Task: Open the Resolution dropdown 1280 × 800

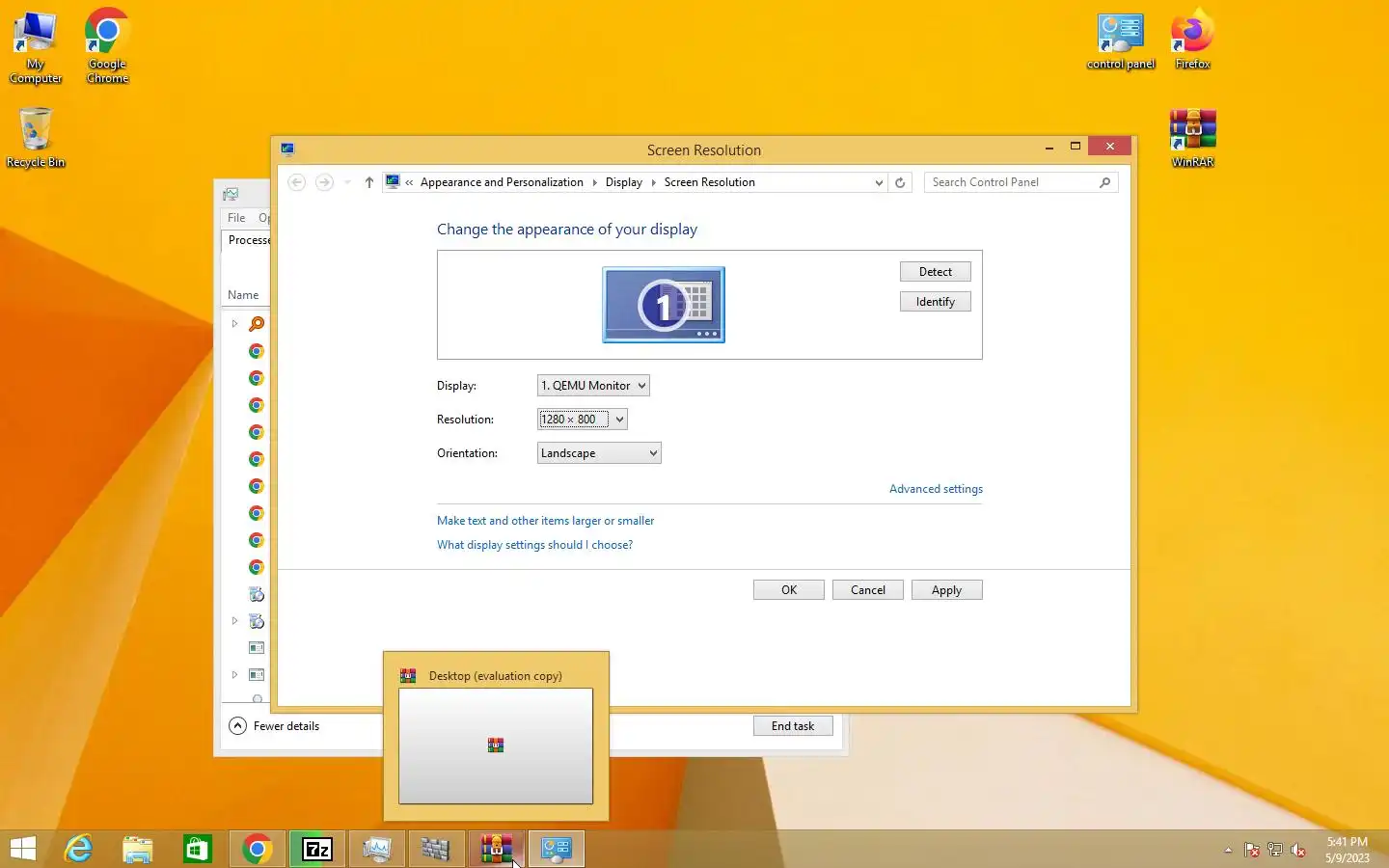Action: point(583,420)
